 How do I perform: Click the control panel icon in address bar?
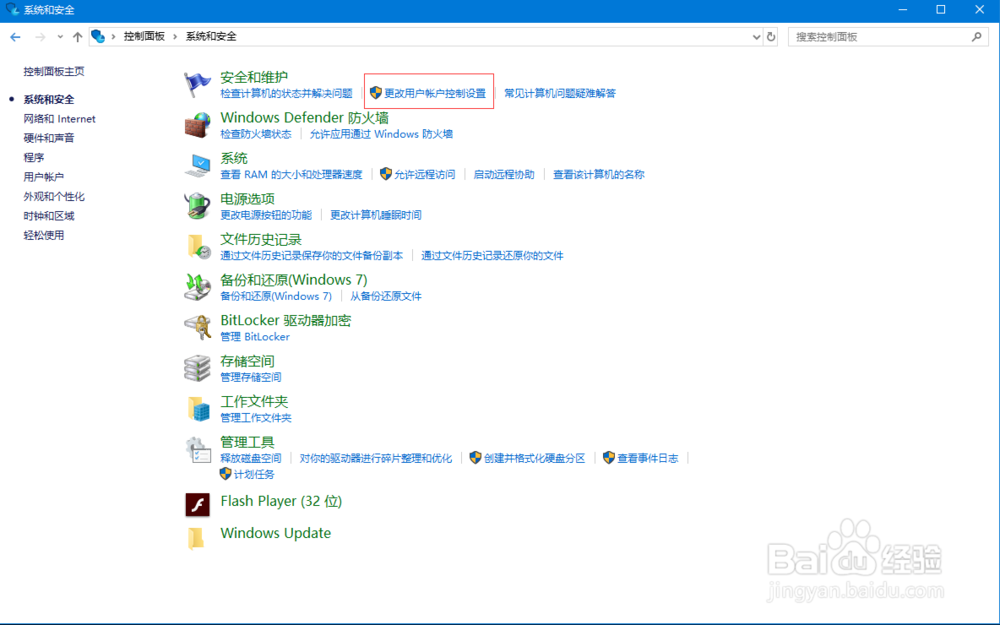click(98, 36)
